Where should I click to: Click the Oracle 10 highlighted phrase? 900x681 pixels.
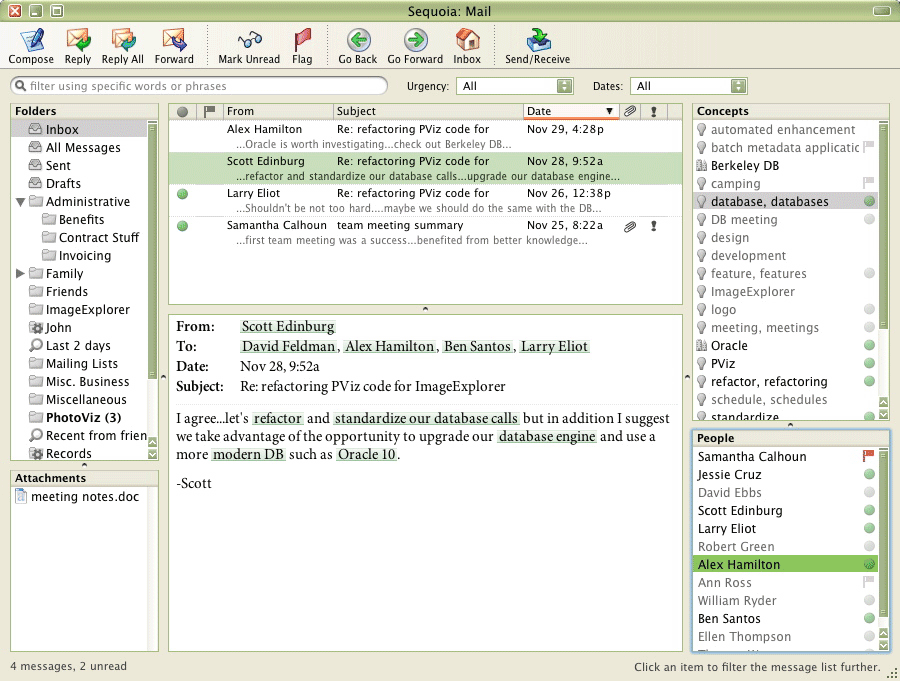point(367,454)
